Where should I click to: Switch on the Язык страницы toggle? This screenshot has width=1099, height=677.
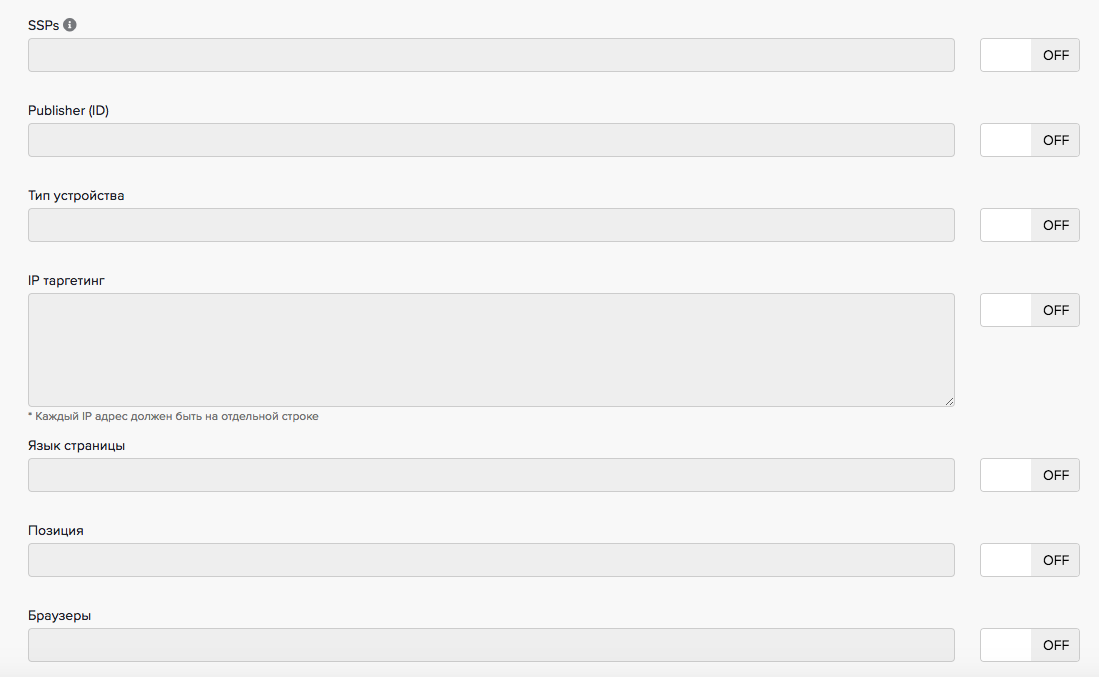coord(1029,475)
